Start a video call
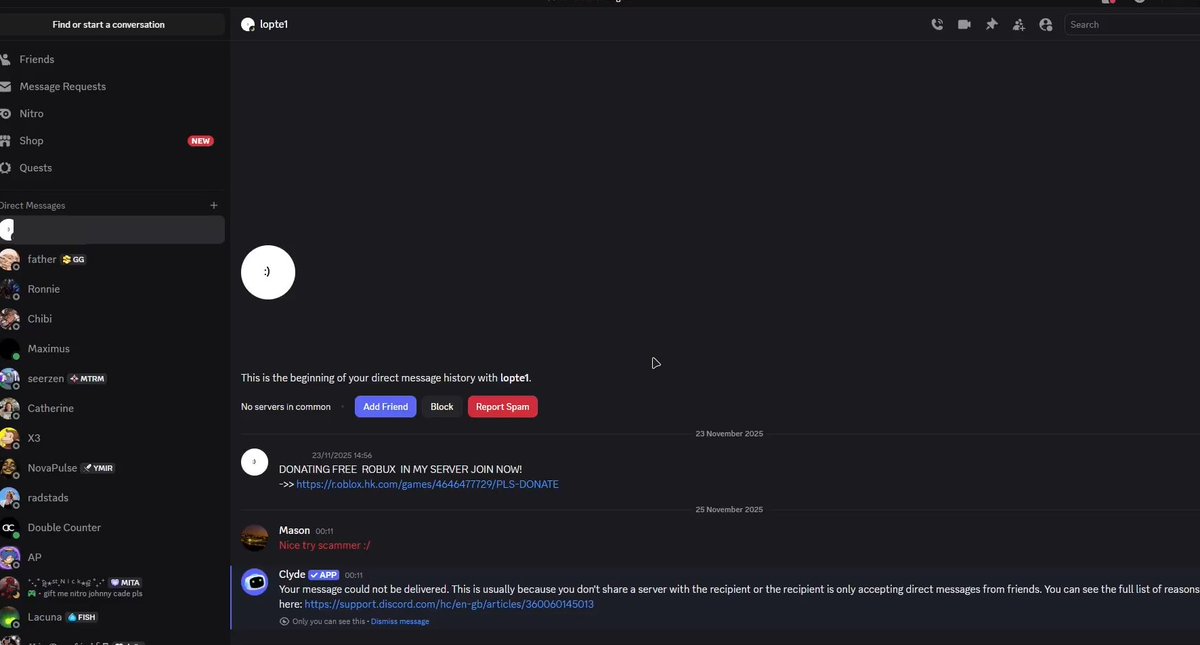 pyautogui.click(x=964, y=24)
